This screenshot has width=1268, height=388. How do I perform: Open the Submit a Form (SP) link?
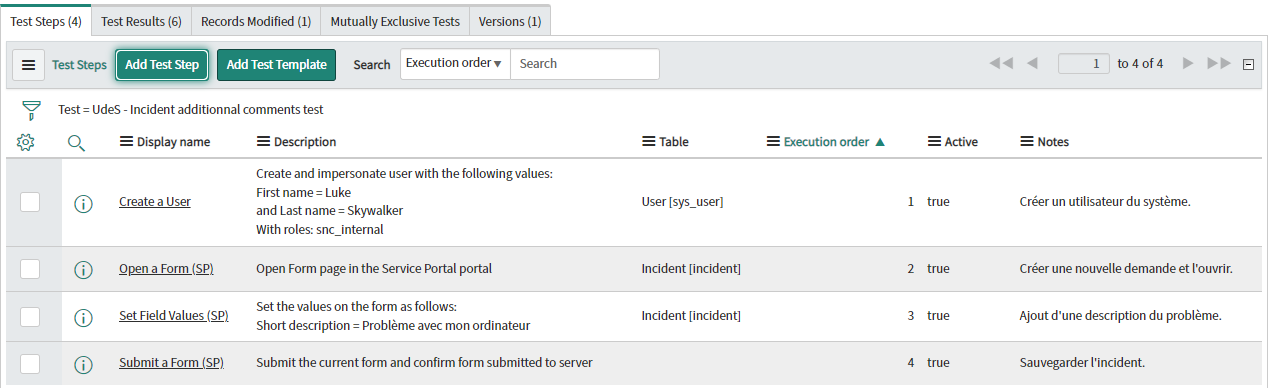tap(171, 363)
